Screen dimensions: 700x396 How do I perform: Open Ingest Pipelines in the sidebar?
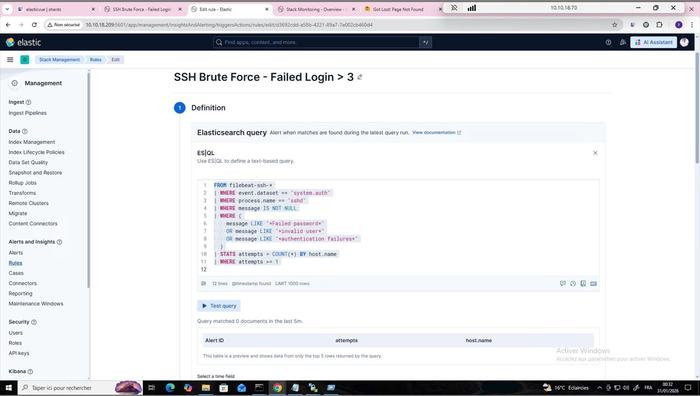pyautogui.click(x=27, y=113)
